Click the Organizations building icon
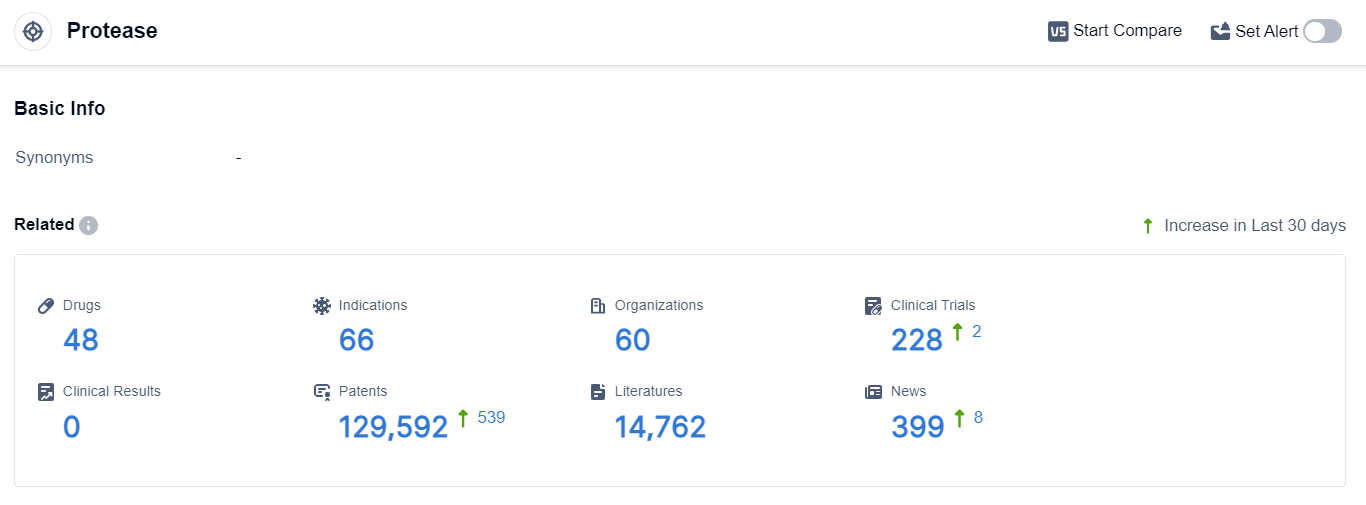The image size is (1366, 505). click(x=598, y=306)
